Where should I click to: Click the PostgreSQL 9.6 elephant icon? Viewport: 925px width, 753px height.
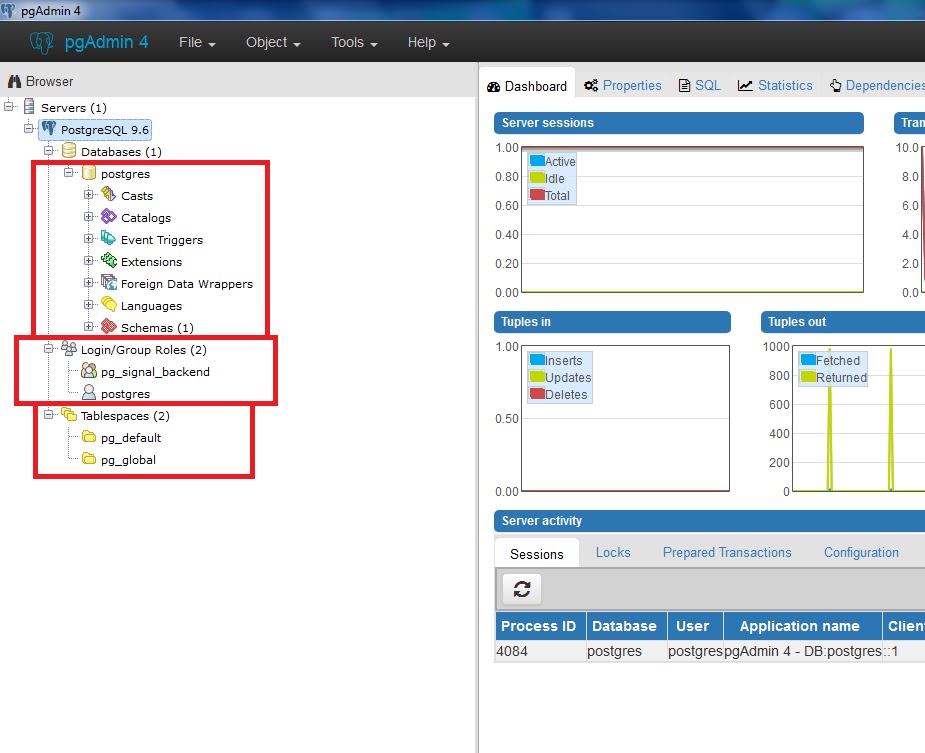[x=49, y=129]
